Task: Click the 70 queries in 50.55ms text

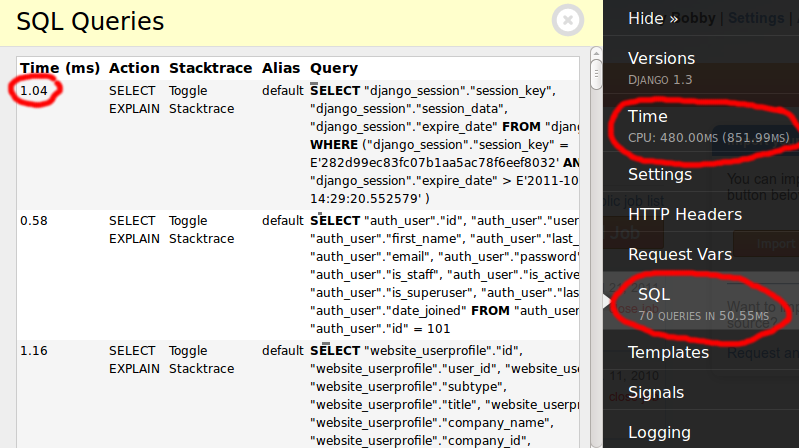Action: pos(703,316)
